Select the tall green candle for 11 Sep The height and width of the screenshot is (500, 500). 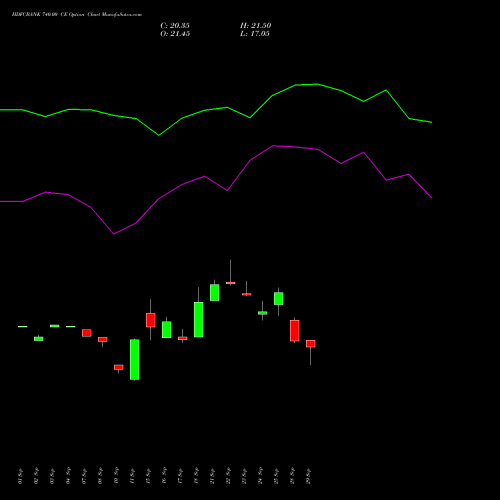[x=135, y=360]
